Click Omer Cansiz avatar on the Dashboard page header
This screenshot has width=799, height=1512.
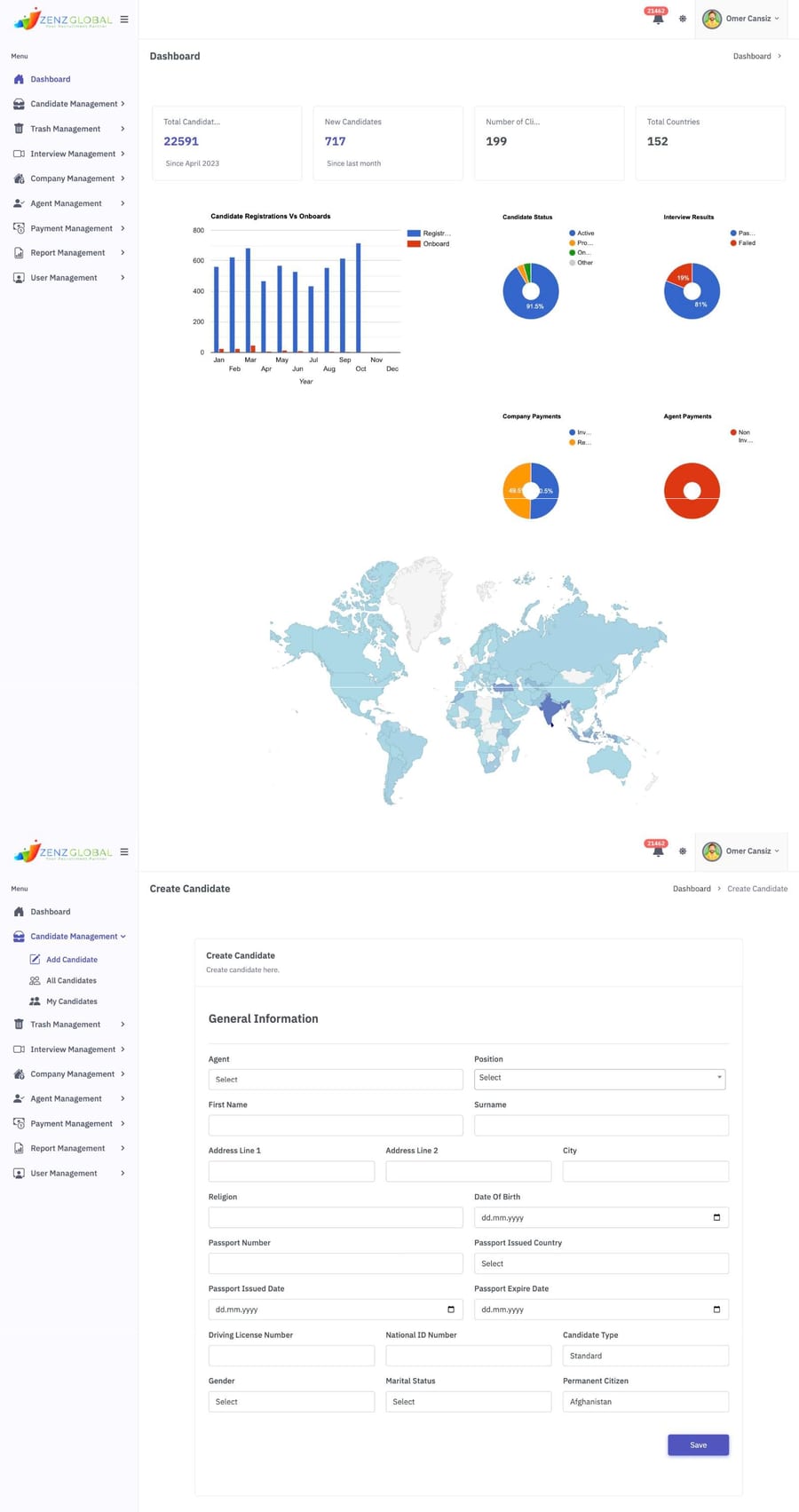[712, 19]
